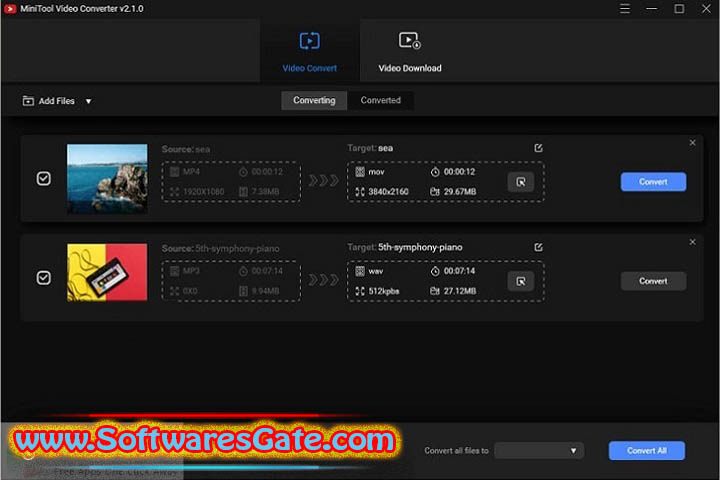Open the sea video thumbnail
The height and width of the screenshot is (480, 720).
click(107, 178)
